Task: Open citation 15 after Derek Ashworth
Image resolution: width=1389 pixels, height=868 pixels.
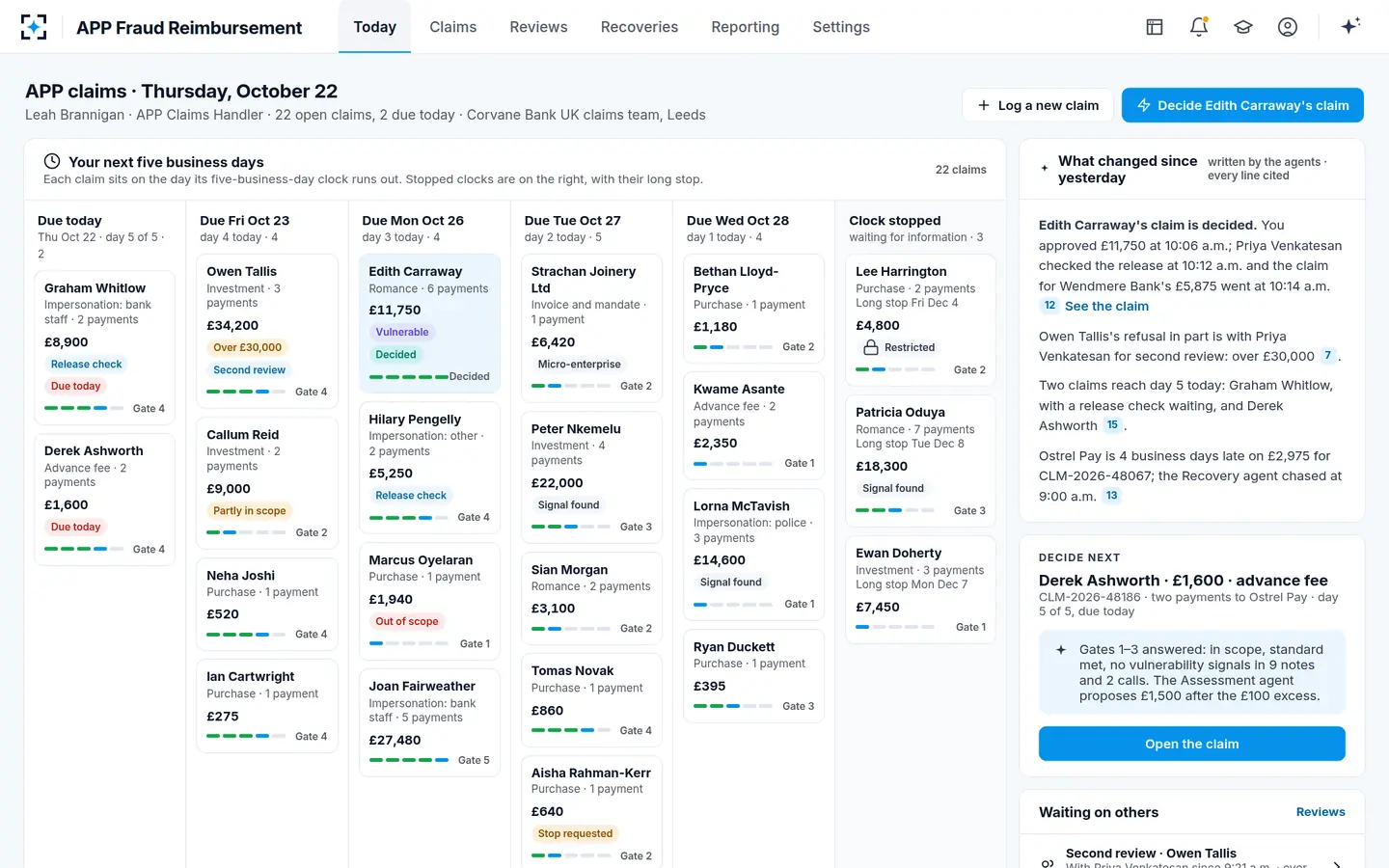Action: pyautogui.click(x=1112, y=425)
